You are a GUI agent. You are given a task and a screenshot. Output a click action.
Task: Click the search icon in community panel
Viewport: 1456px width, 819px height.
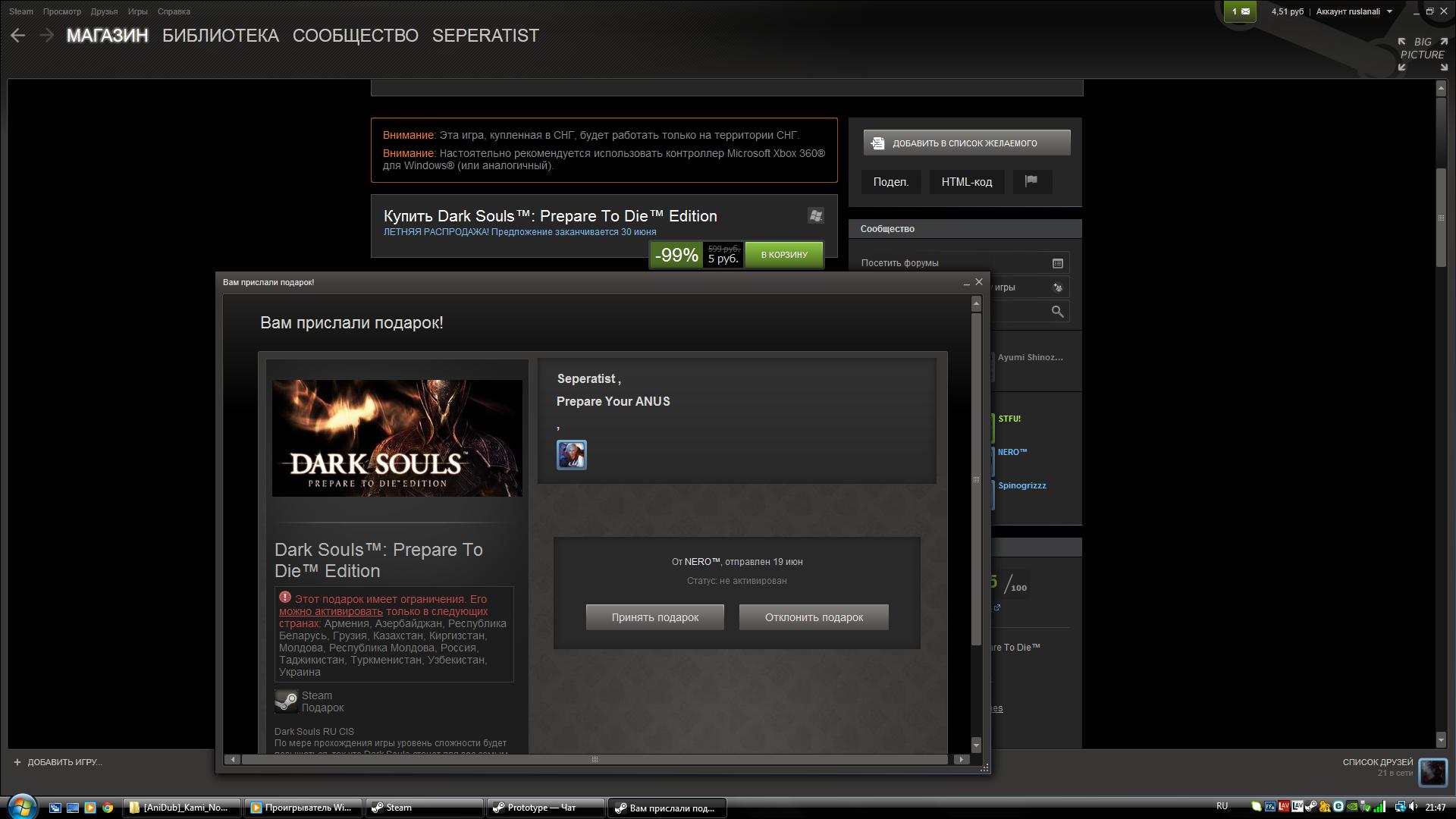tap(1058, 312)
